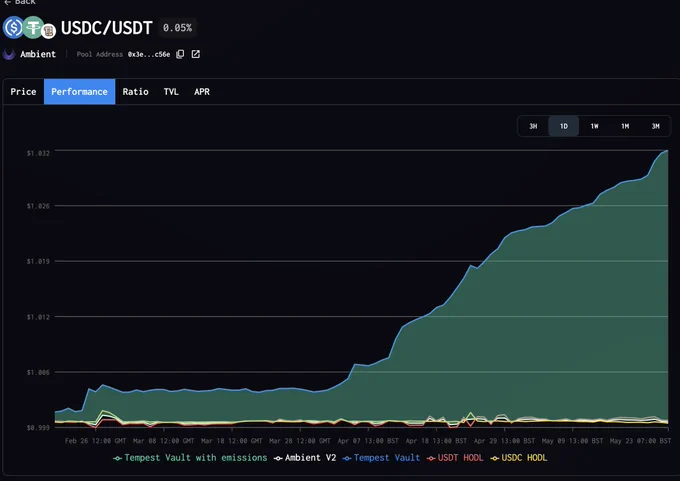Set chart interval to 3H
The image size is (680, 481).
(x=533, y=126)
